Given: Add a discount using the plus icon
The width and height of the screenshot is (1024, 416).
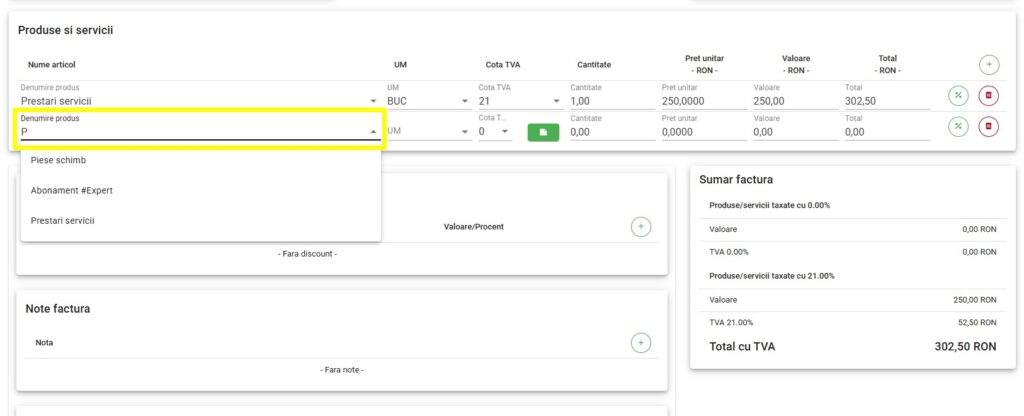Looking at the screenshot, I should coord(641,227).
